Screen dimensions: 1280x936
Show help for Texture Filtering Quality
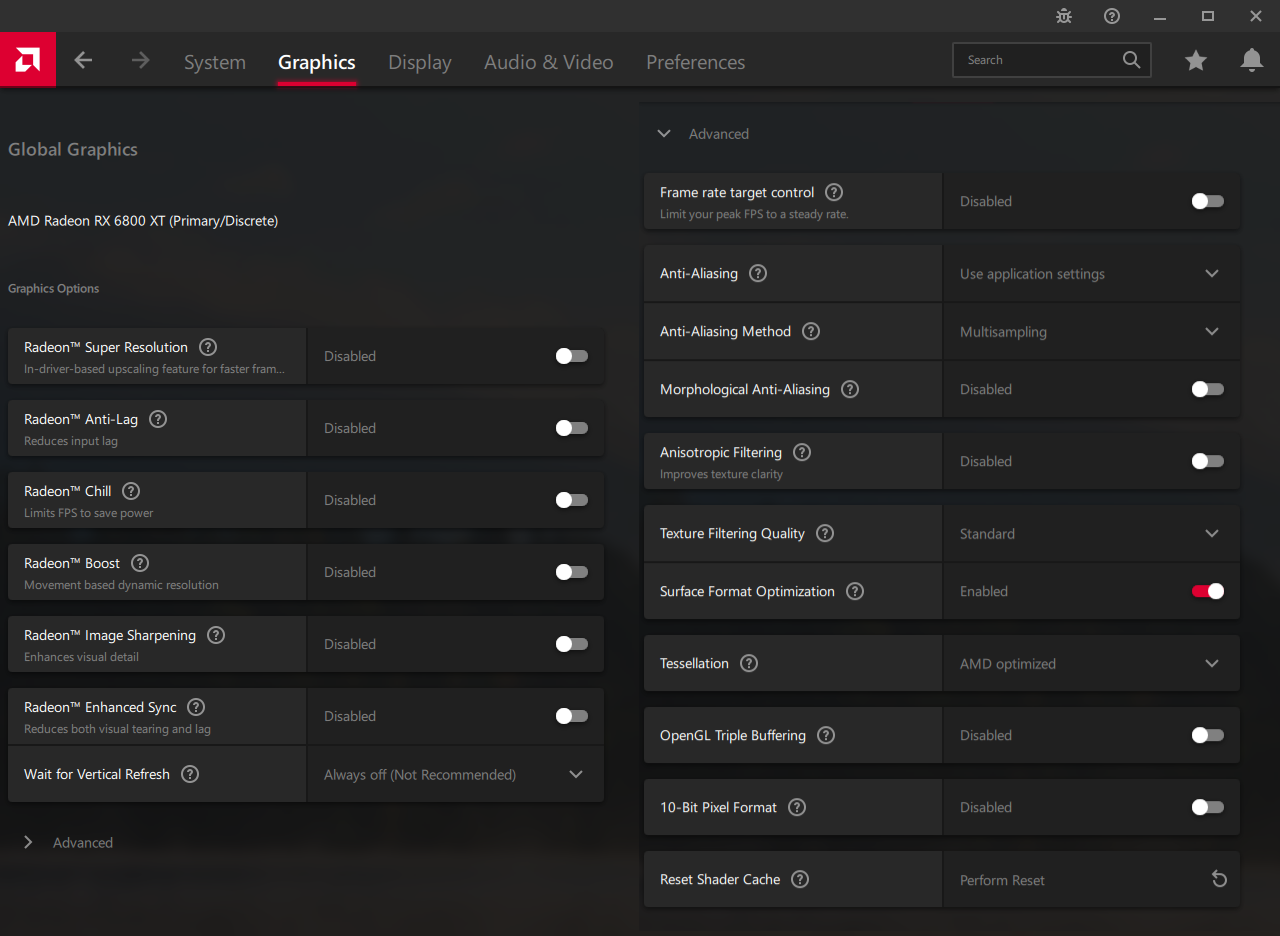click(x=825, y=533)
